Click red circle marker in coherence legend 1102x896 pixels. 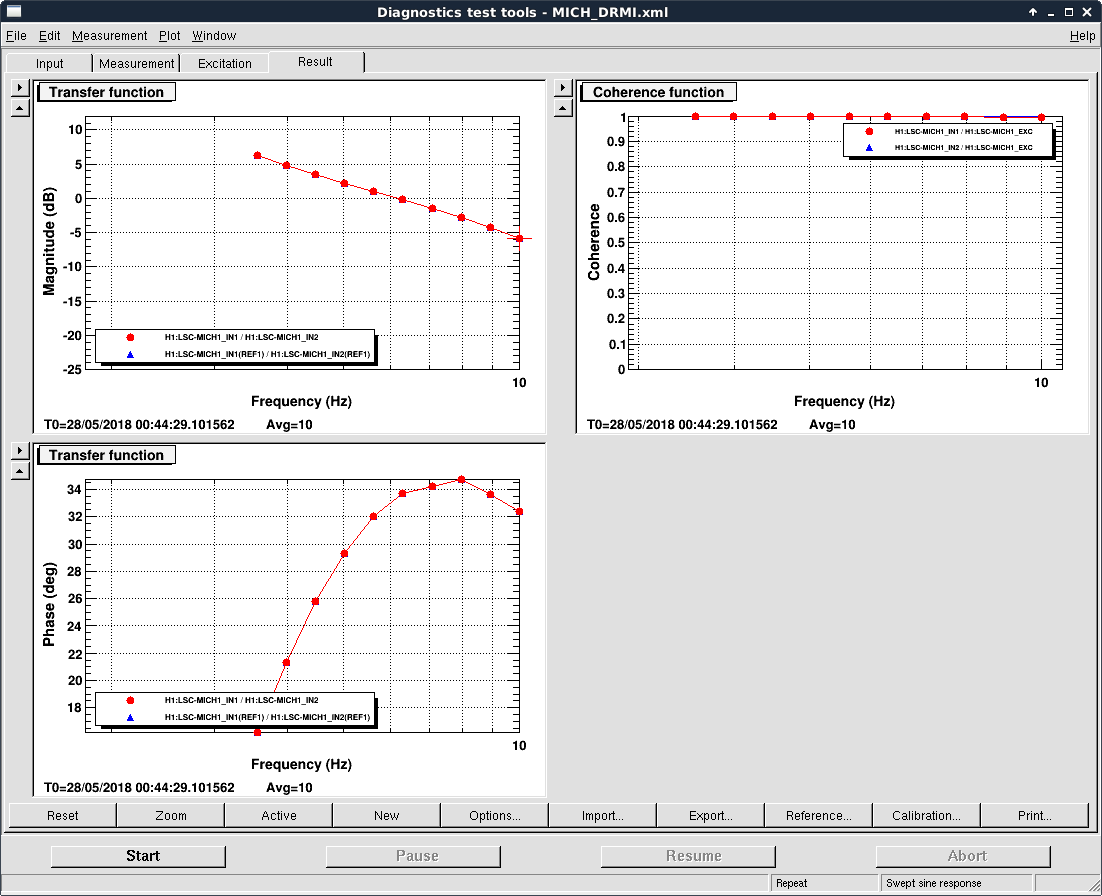869,132
